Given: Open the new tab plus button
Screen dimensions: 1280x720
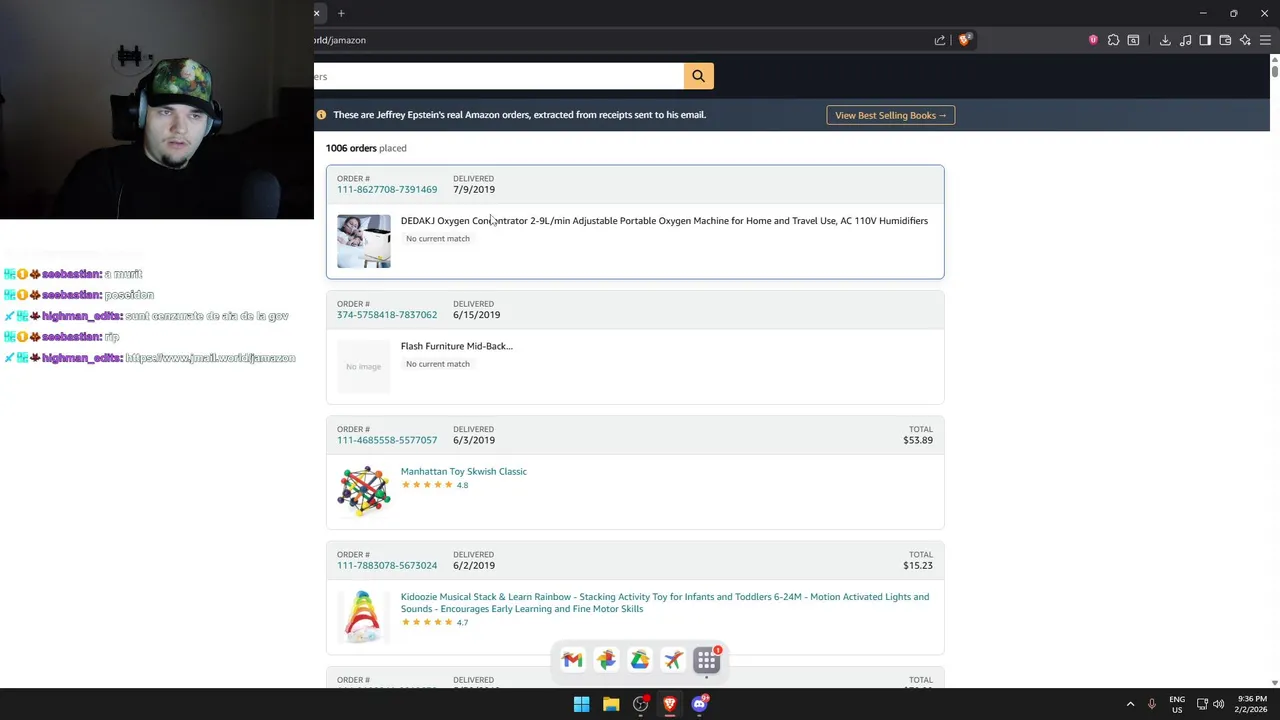Looking at the screenshot, I should (x=341, y=13).
